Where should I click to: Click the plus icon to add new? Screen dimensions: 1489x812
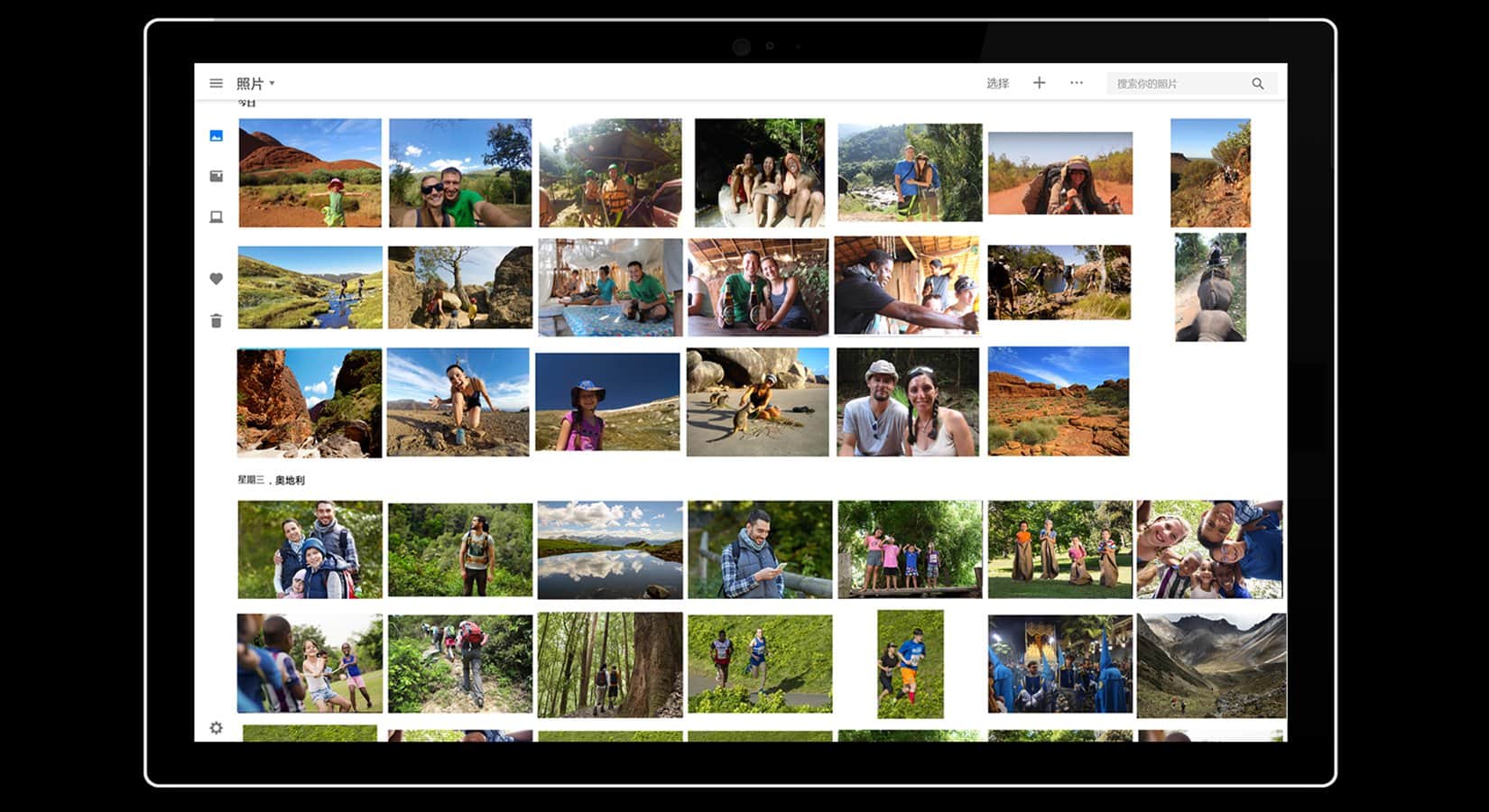(1039, 83)
